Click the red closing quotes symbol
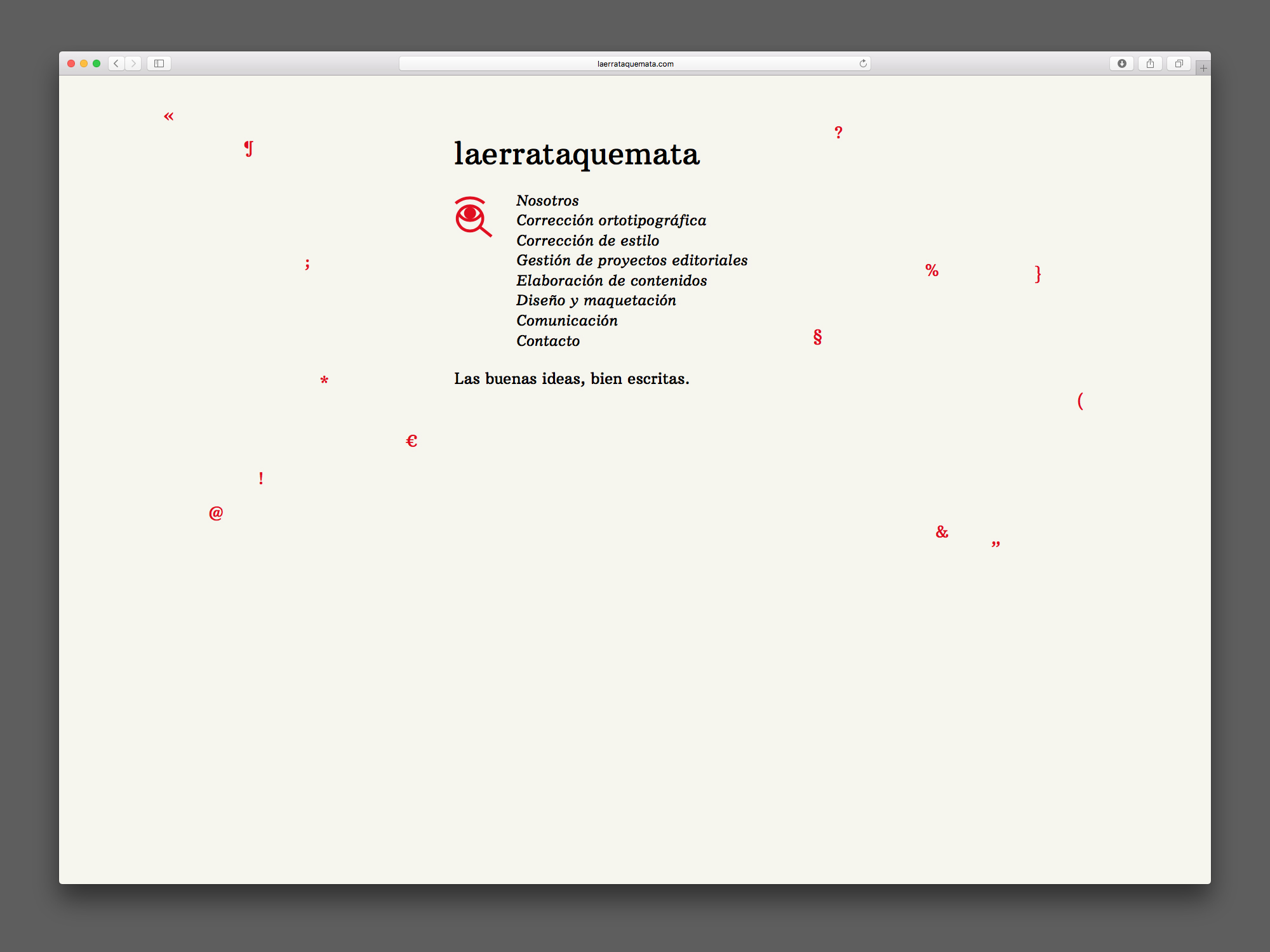Viewport: 1270px width, 952px height. click(996, 544)
